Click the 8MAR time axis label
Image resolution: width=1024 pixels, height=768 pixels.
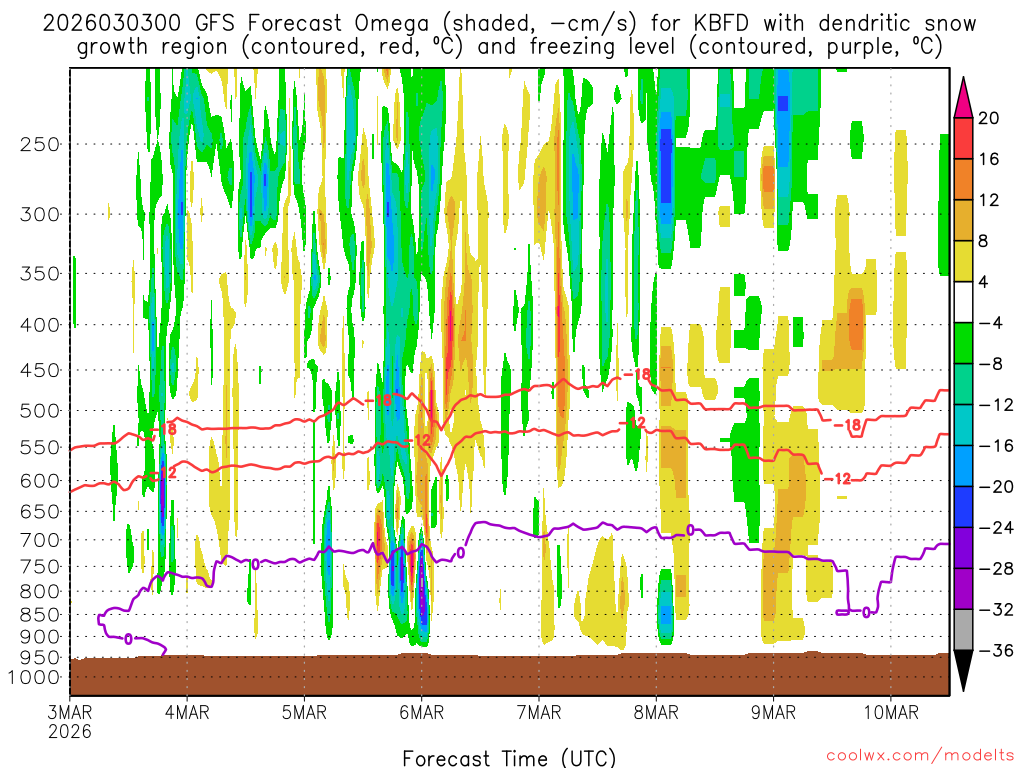point(656,712)
